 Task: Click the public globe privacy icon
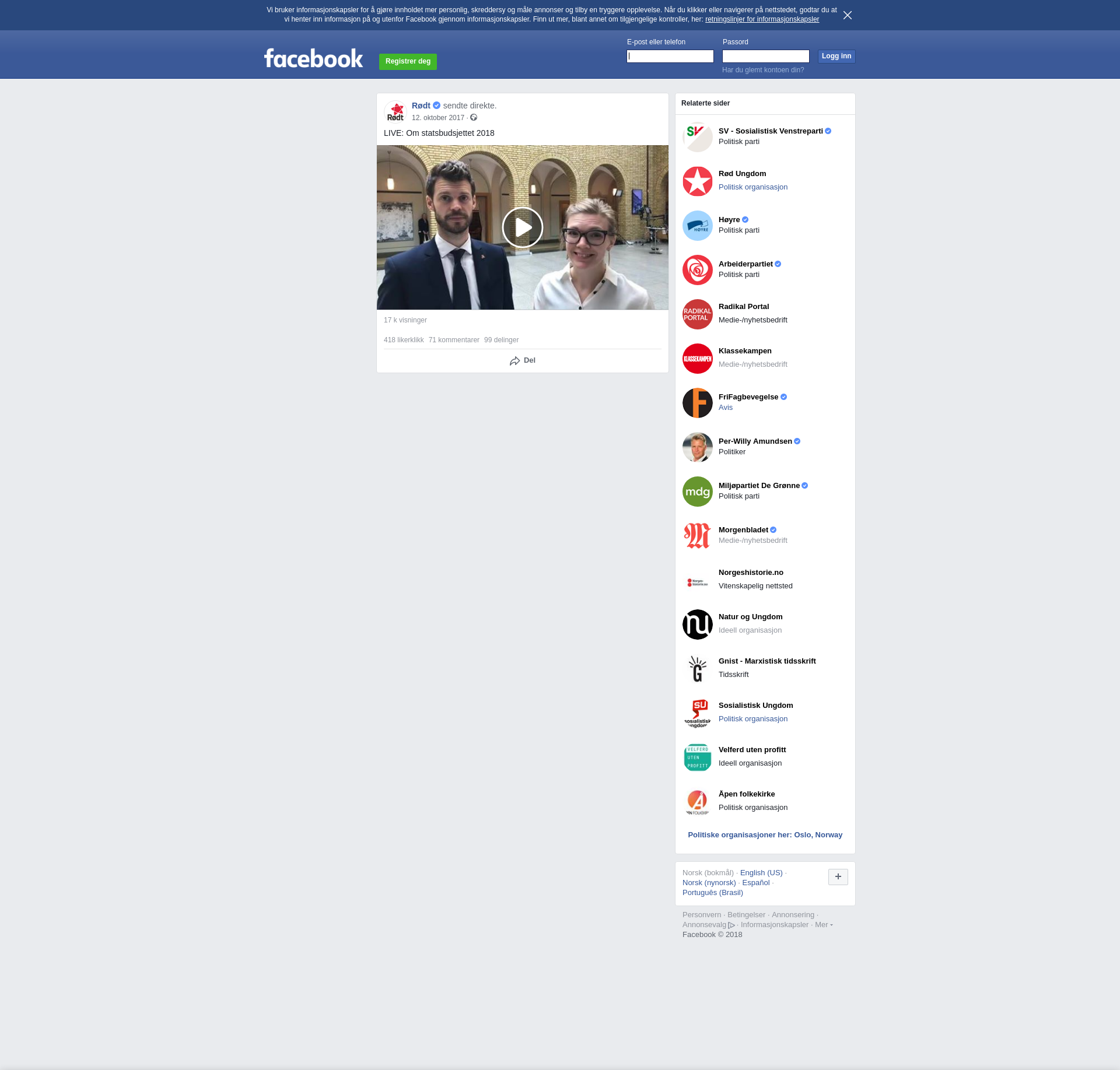coord(474,118)
